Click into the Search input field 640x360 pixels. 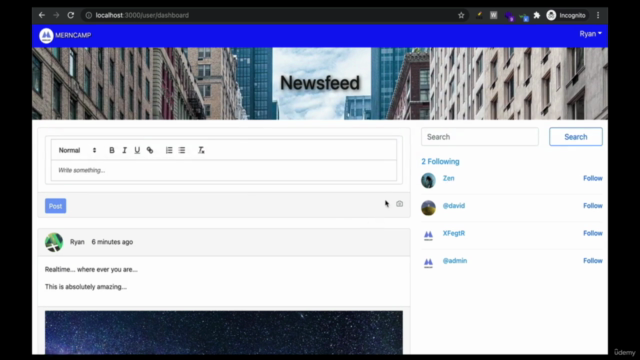(480, 137)
